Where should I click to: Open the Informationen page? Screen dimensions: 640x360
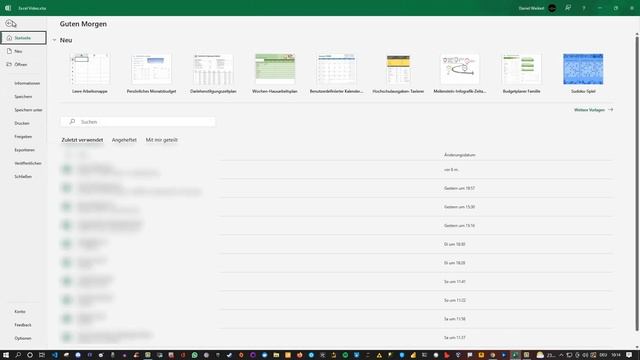pos(27,83)
